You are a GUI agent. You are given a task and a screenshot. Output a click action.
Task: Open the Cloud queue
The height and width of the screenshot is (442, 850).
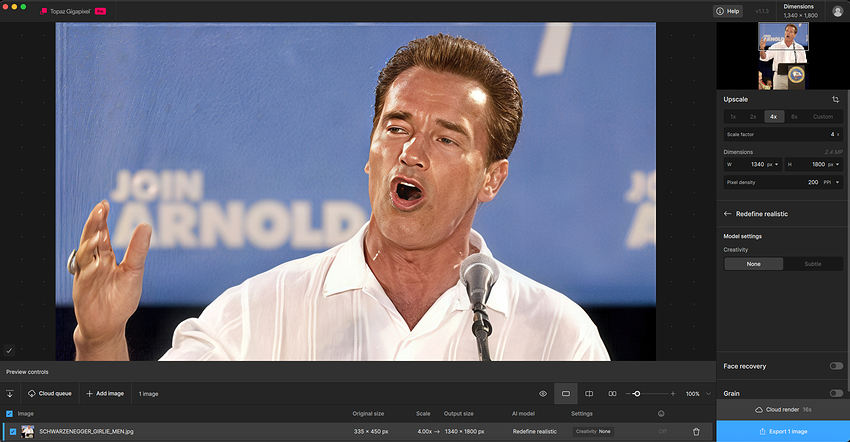[49, 394]
